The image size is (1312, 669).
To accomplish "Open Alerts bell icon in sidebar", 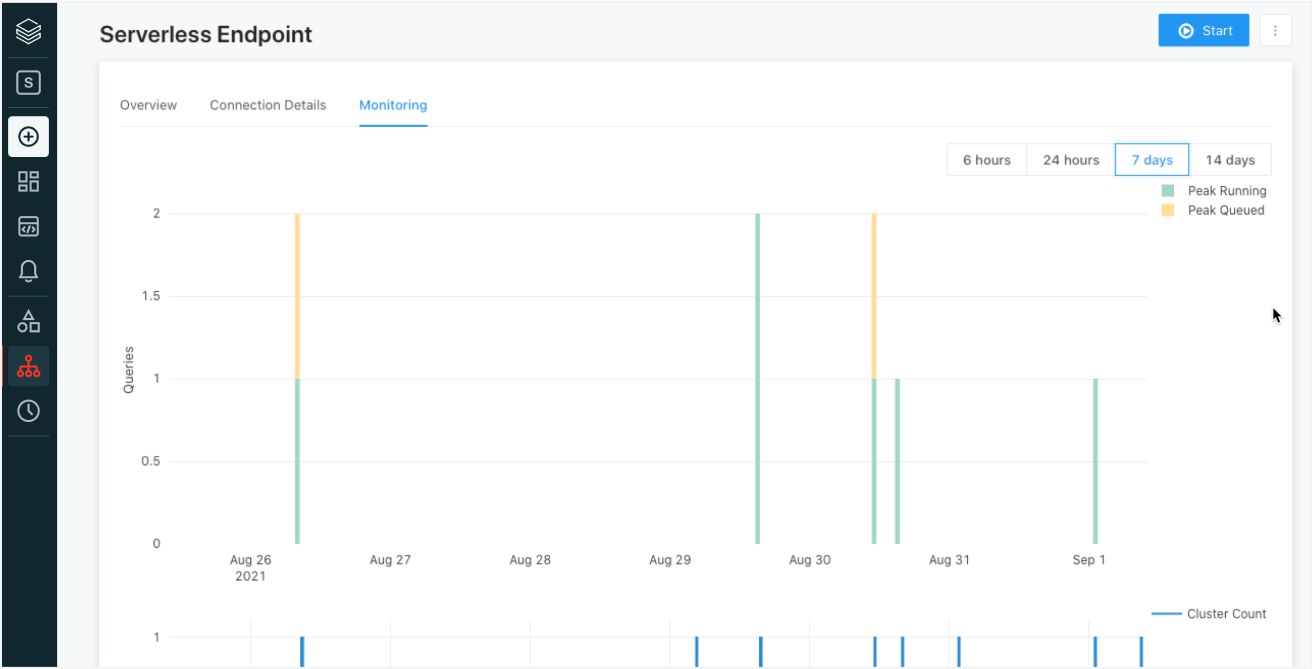I will tap(28, 270).
